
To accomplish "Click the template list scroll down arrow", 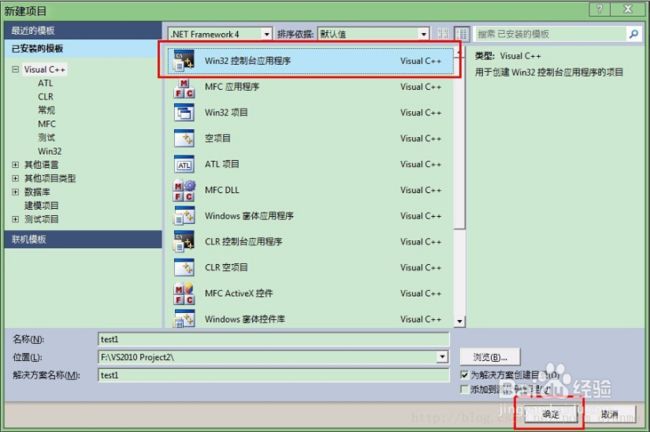I will 459,321.
